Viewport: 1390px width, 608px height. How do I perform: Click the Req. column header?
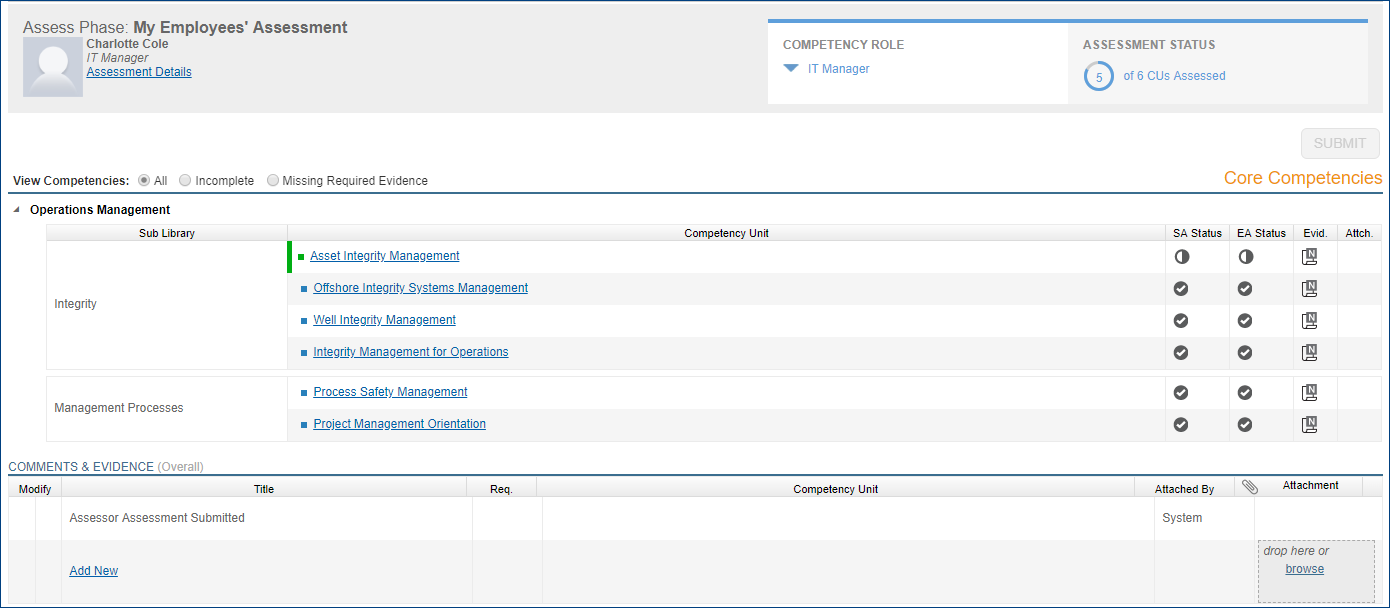[x=501, y=489]
